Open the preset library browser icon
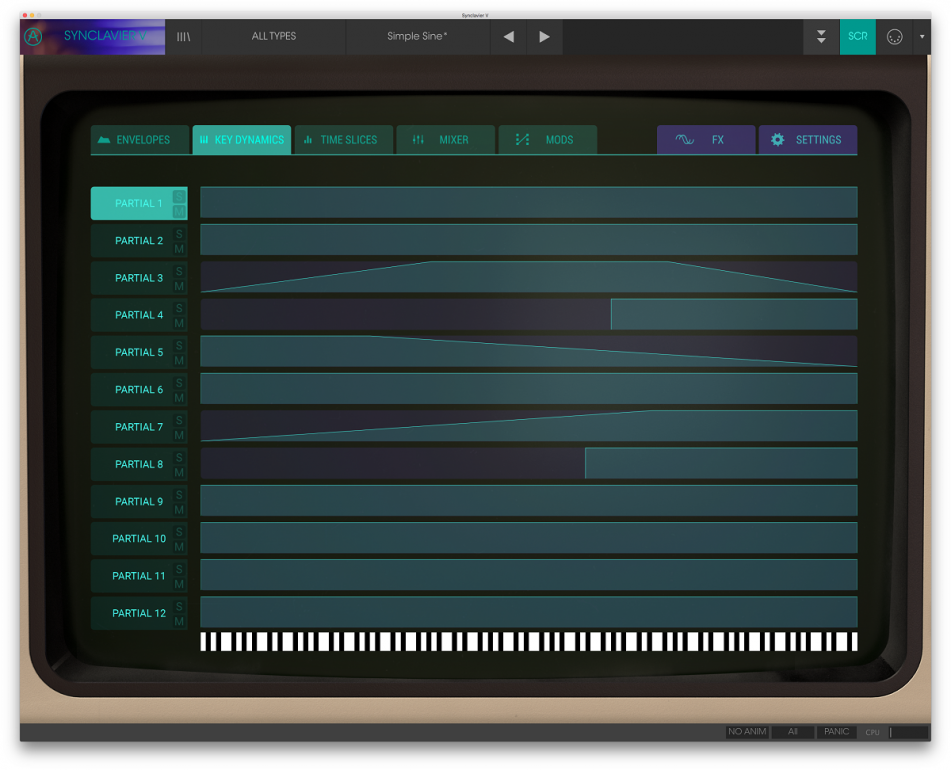This screenshot has height=770, width=951. pyautogui.click(x=183, y=36)
